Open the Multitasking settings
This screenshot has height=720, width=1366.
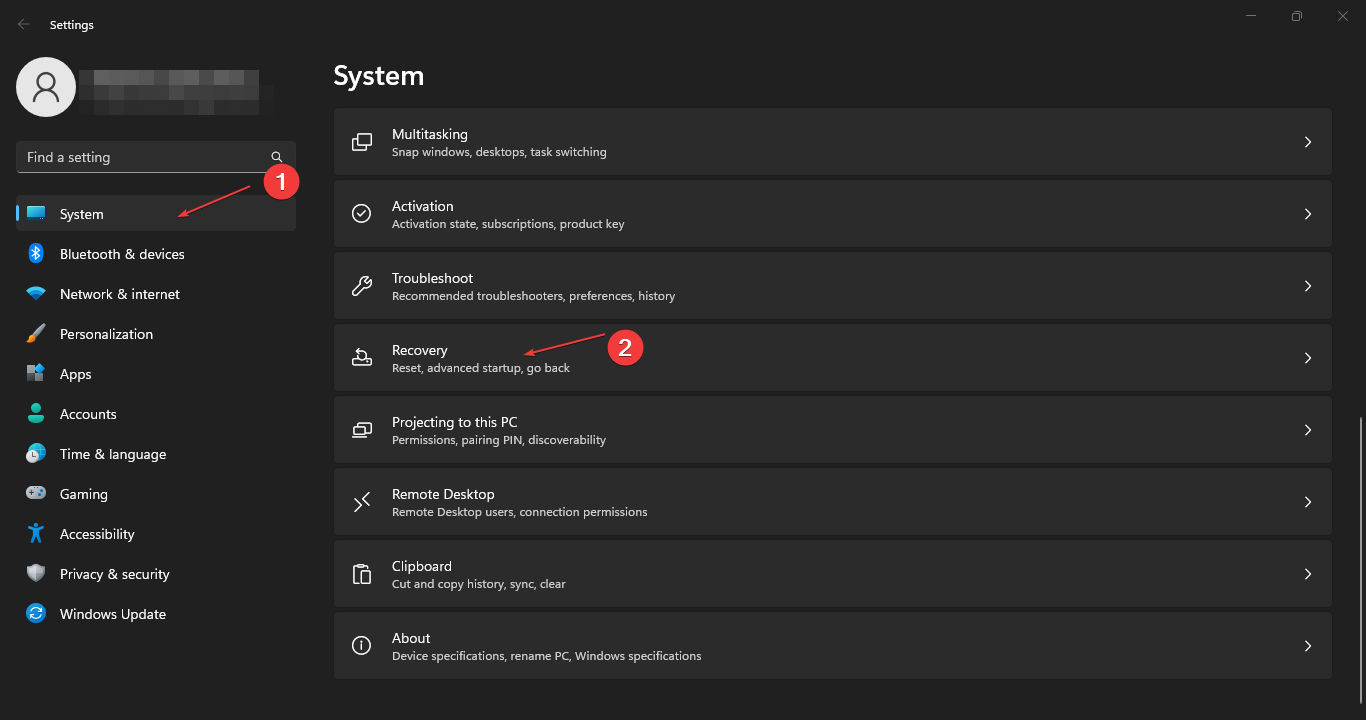click(833, 142)
